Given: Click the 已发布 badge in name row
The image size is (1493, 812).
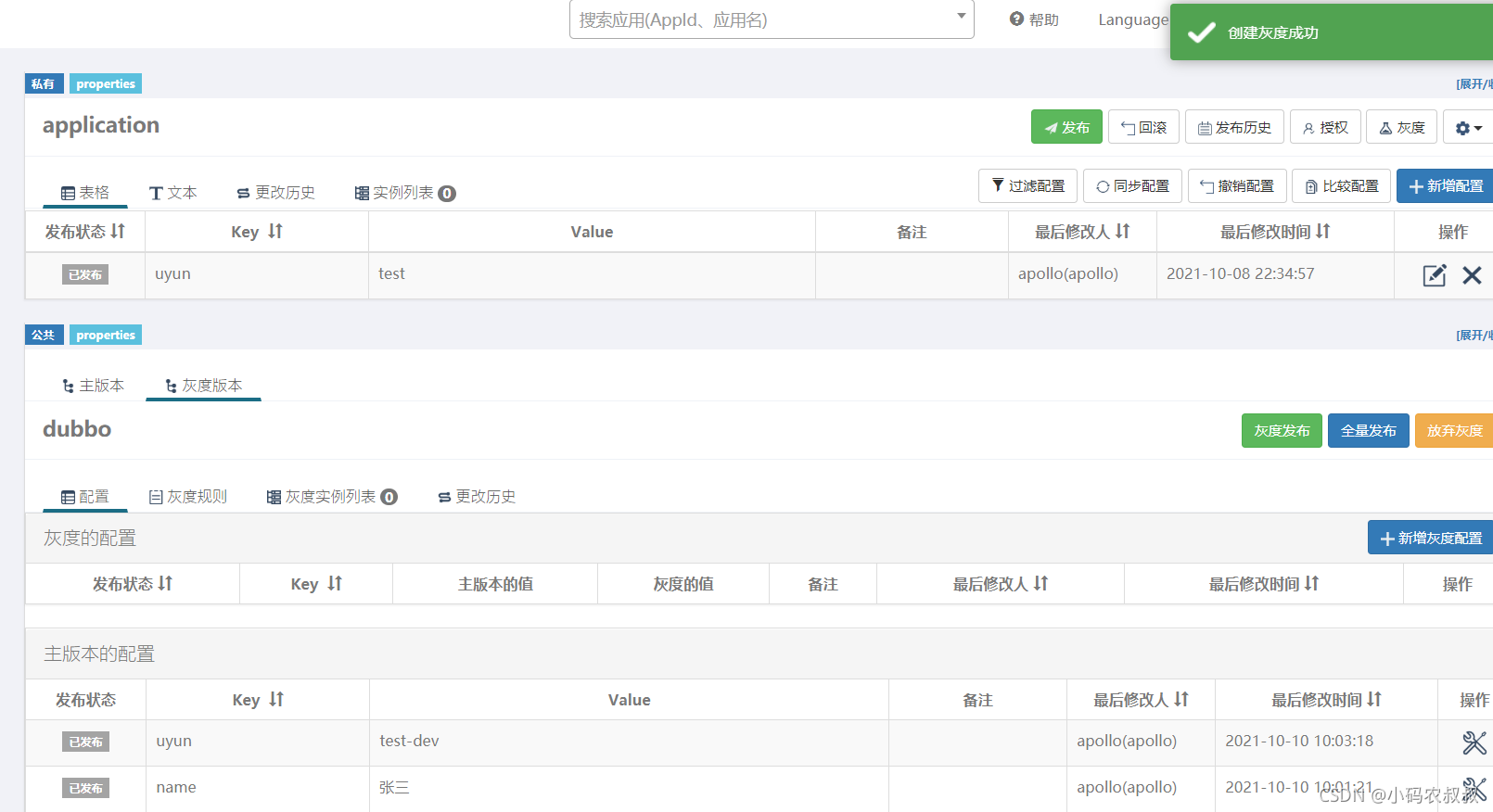Looking at the screenshot, I should tap(85, 788).
